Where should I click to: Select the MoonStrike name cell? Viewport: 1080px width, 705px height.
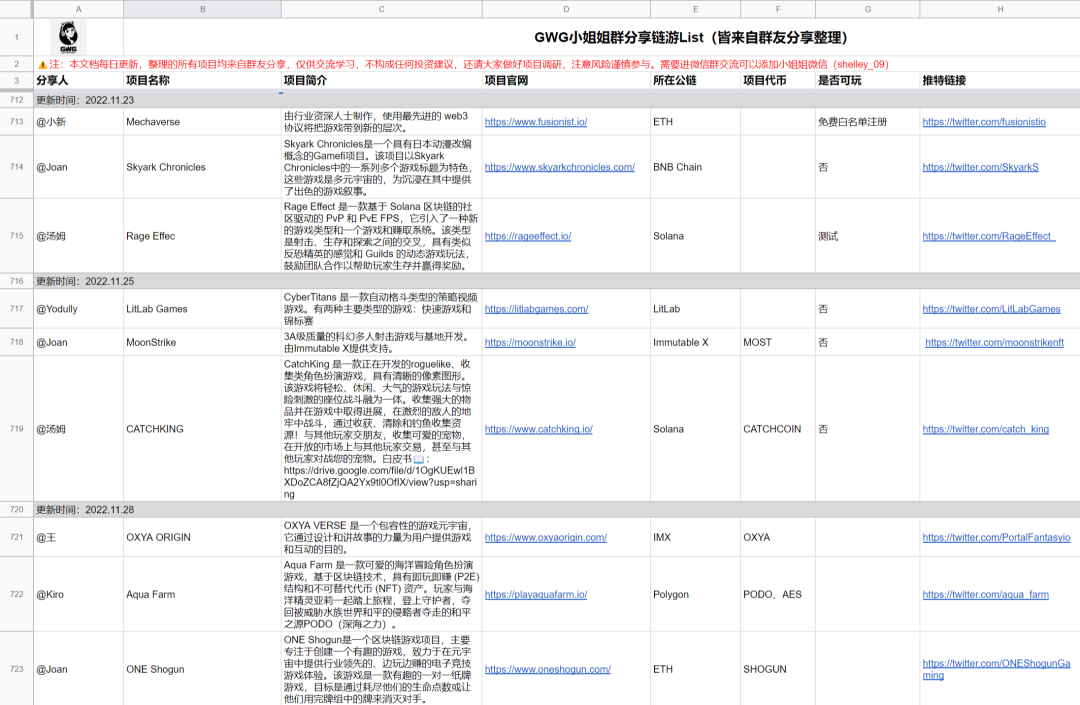pyautogui.click(x=202, y=342)
